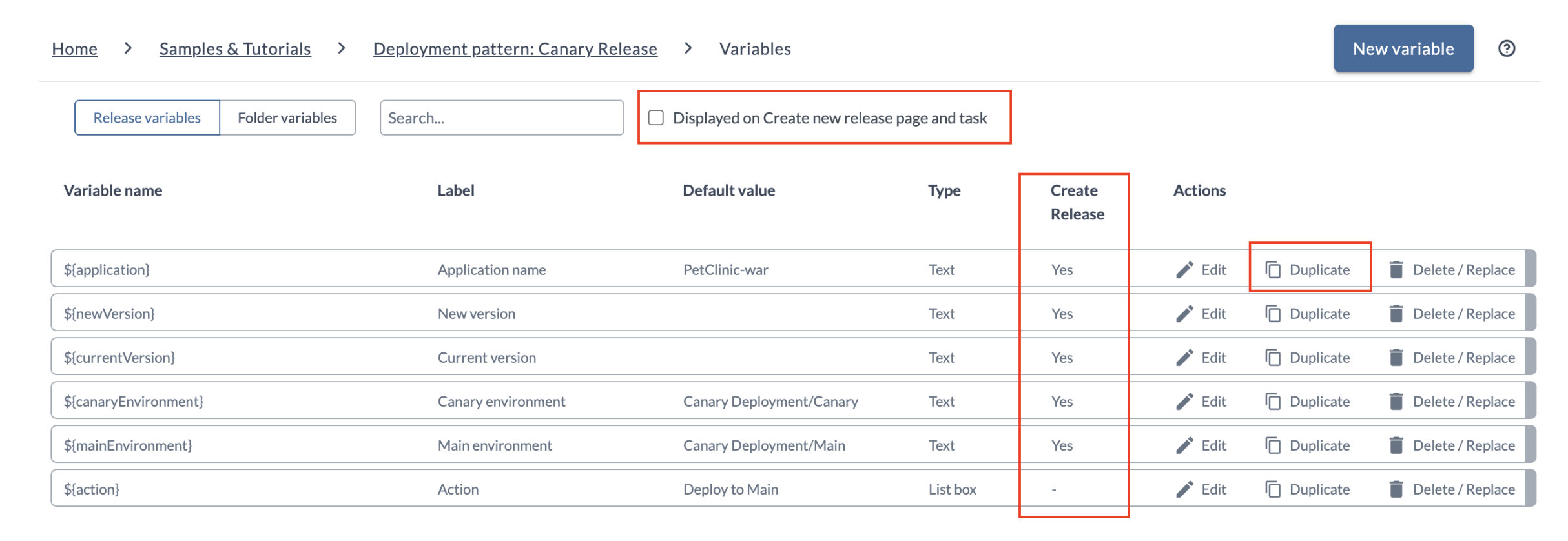Click copy icon in ${application} row
Screen dimensions: 1568x541
click(x=1273, y=270)
